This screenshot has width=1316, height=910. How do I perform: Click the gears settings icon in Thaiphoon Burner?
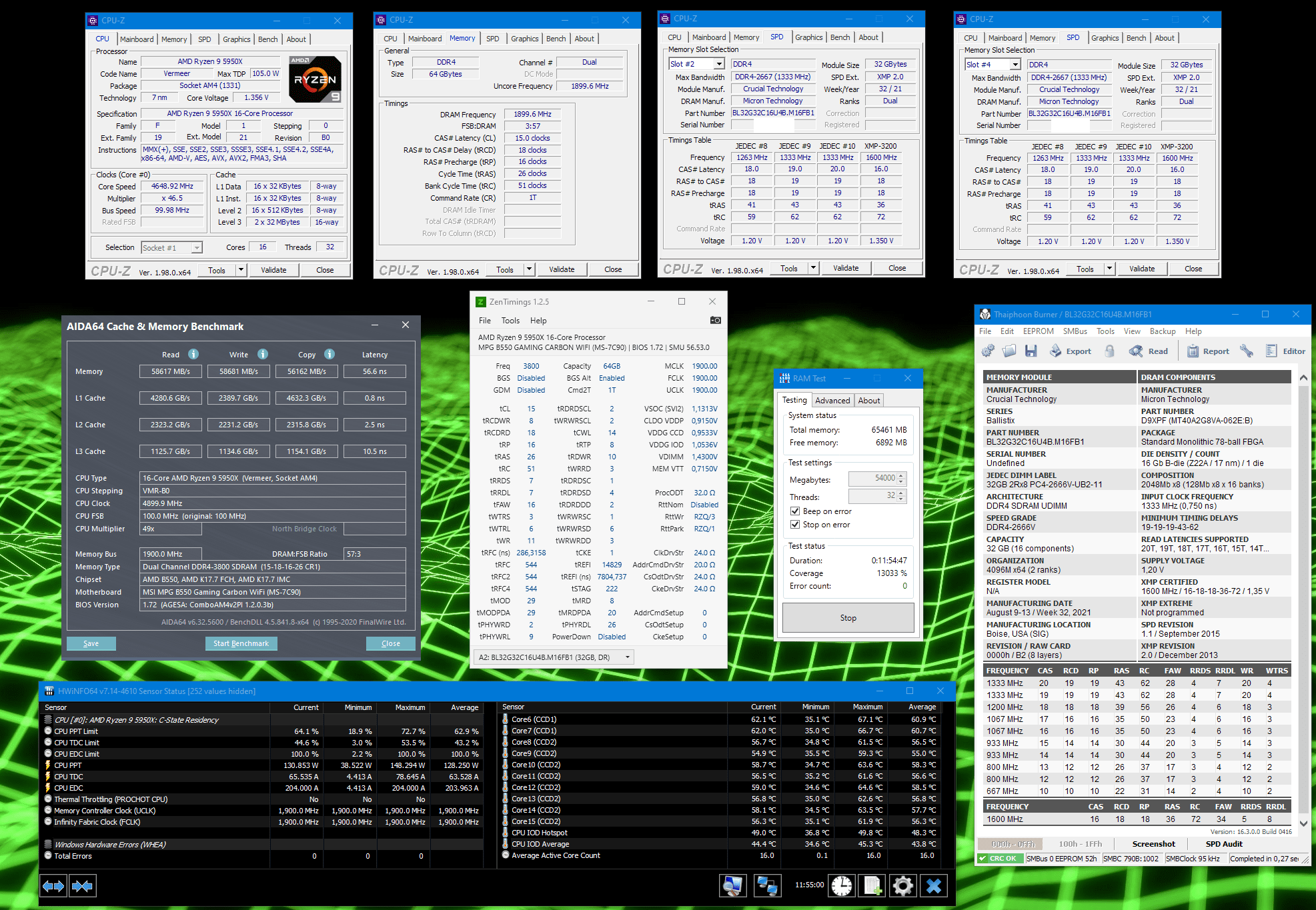pos(987,351)
